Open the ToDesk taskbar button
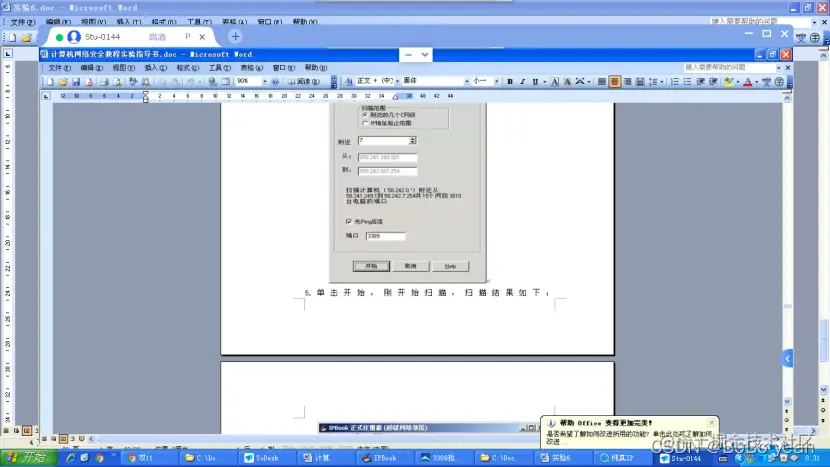830x467 pixels. tap(268, 458)
